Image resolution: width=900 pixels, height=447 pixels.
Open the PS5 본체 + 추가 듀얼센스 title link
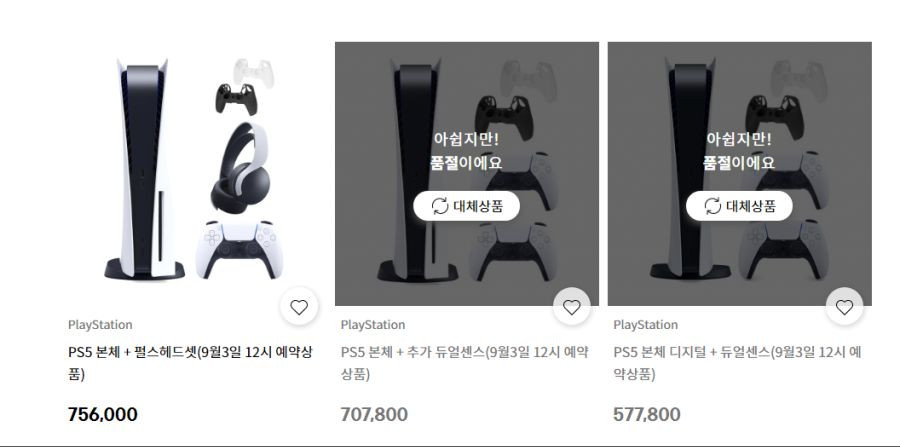tap(464, 363)
